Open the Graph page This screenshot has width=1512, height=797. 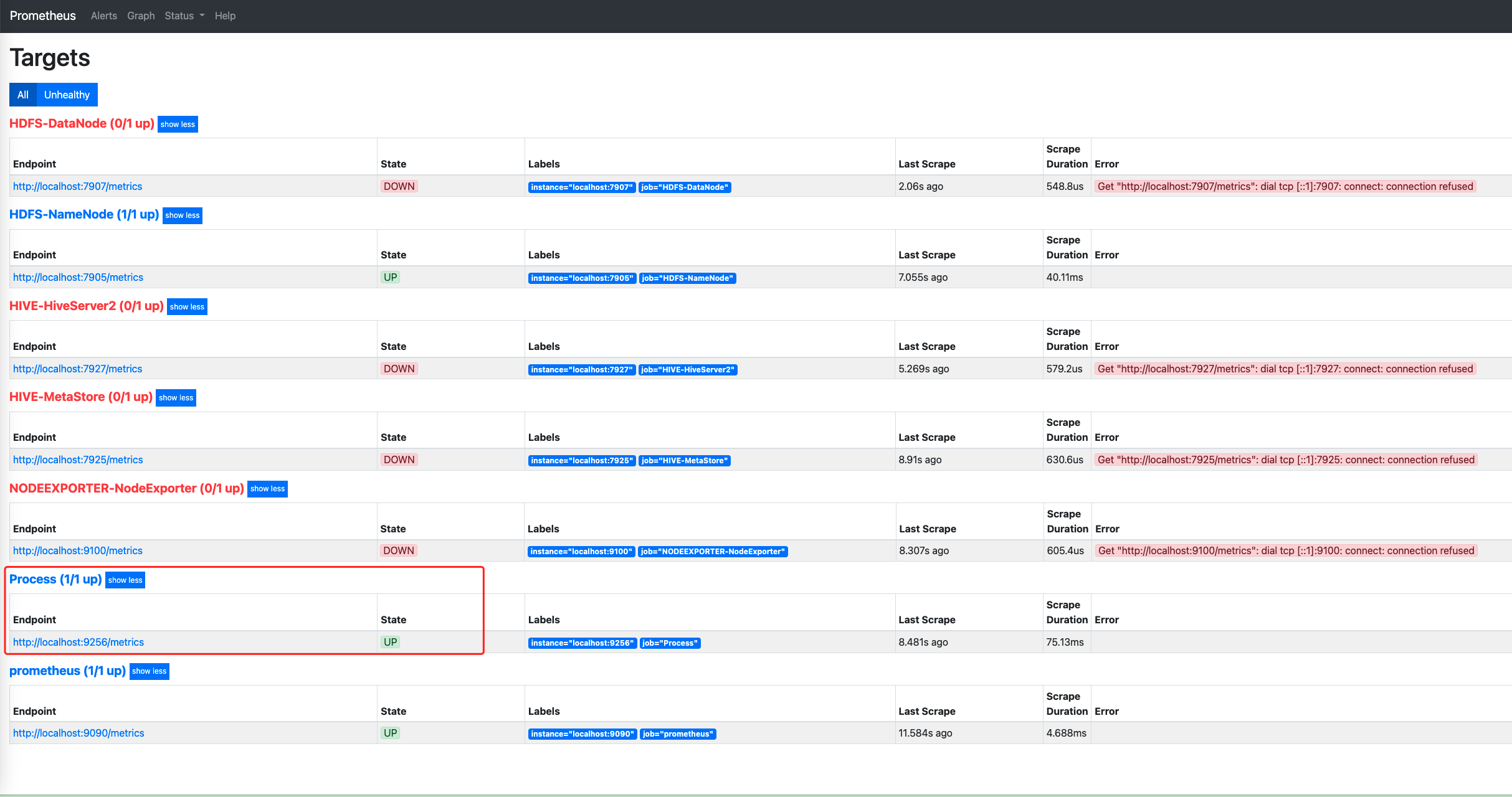coord(141,16)
